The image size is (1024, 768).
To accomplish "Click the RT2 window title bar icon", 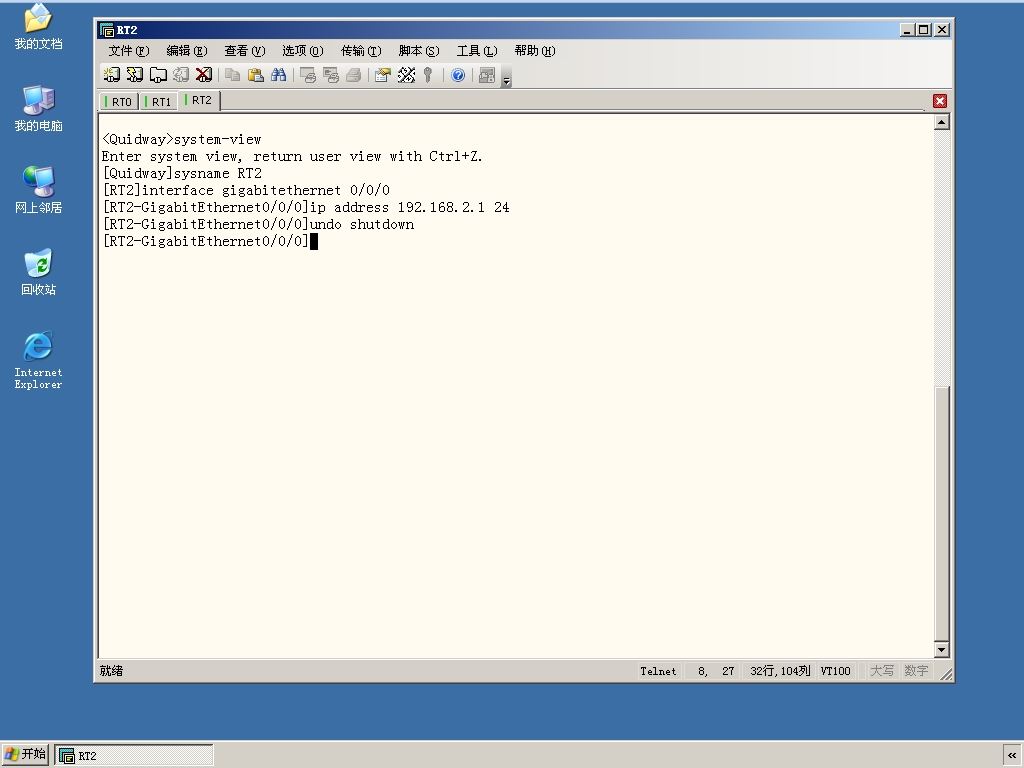I will pyautogui.click(x=107, y=30).
